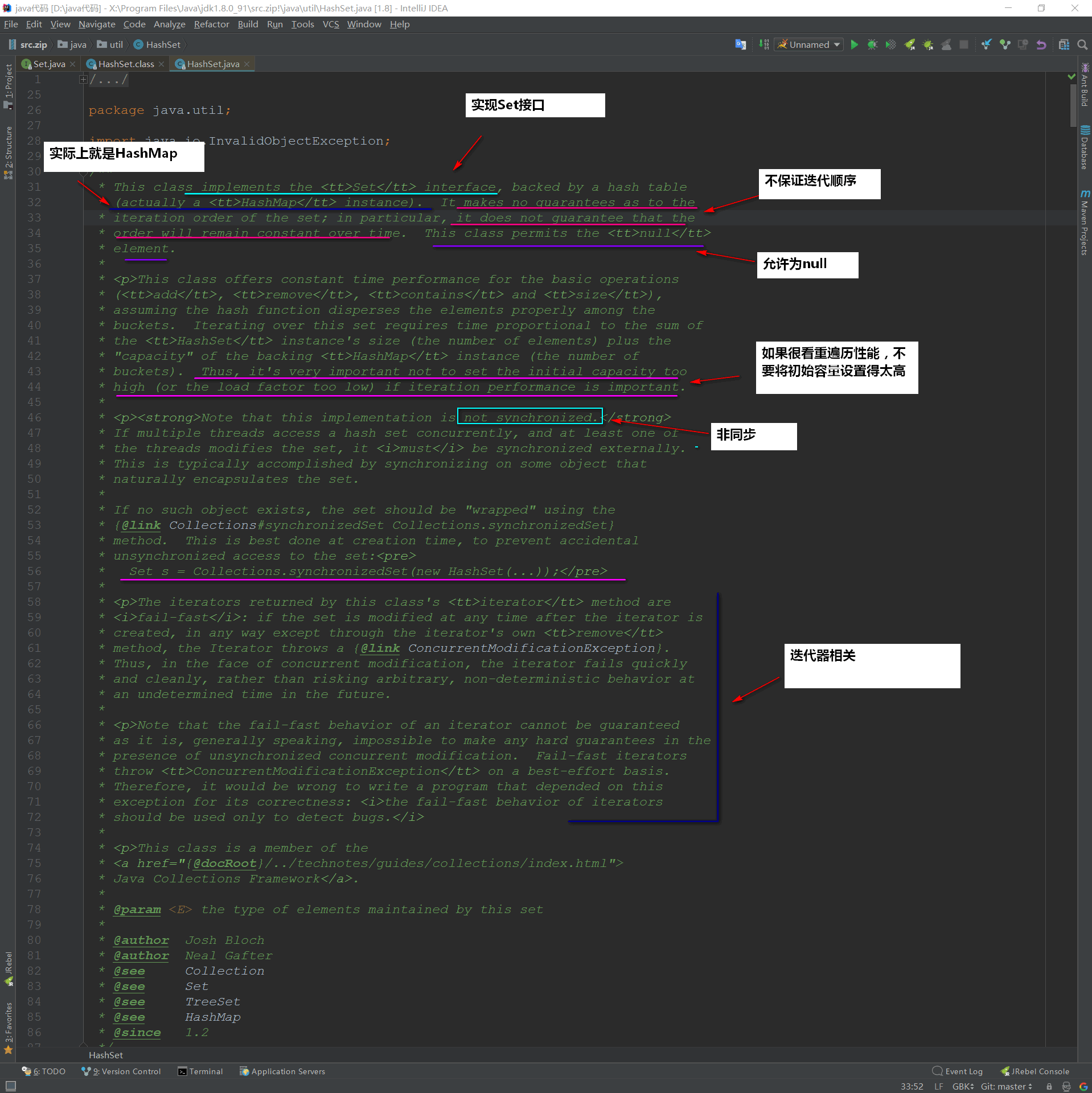Open the Refactor menu
Image resolution: width=1092 pixels, height=1093 pixels.
tap(211, 24)
